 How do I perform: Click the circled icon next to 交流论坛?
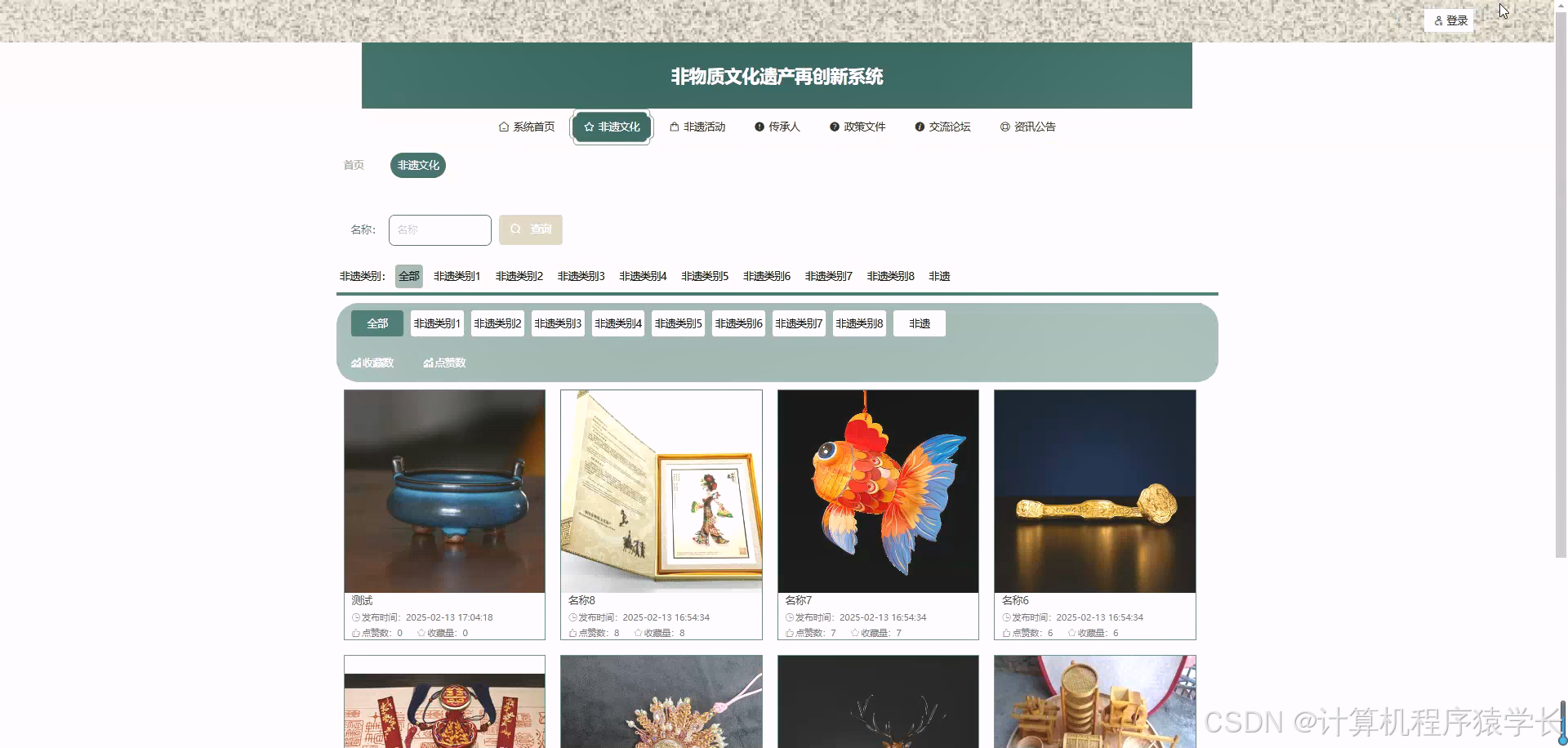pyautogui.click(x=919, y=127)
